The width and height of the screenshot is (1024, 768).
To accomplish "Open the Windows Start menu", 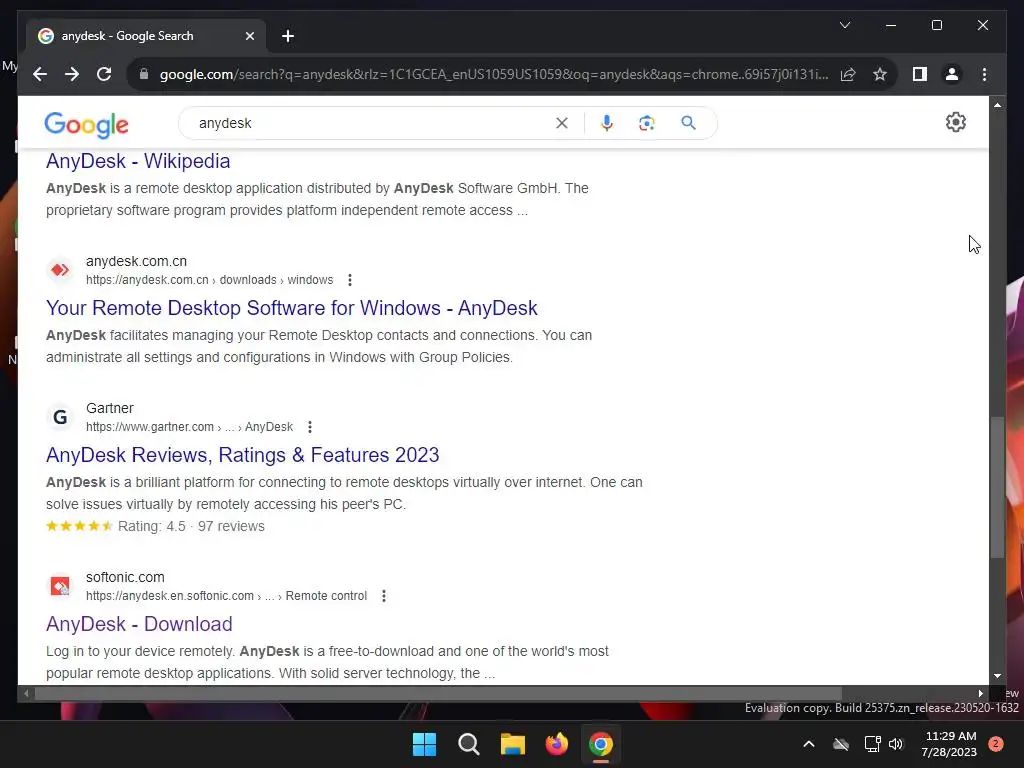I will click(424, 744).
